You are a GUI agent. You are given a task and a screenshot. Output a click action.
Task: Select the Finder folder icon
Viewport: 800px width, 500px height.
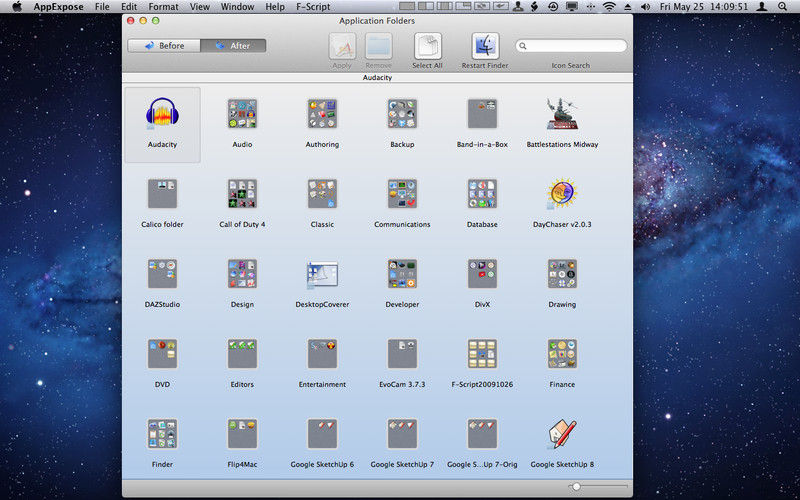point(162,434)
